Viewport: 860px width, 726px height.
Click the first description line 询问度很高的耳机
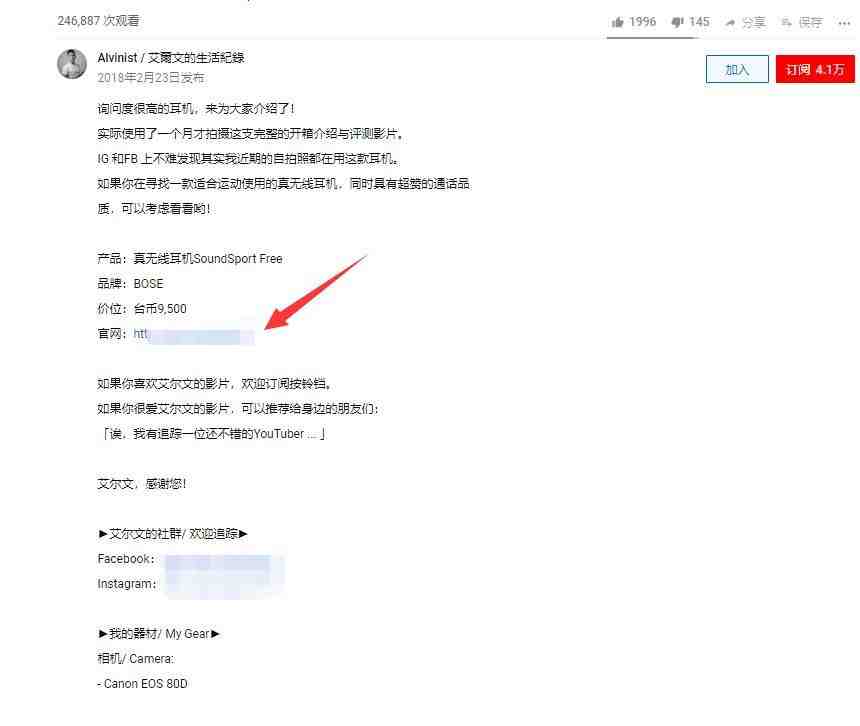(x=196, y=109)
